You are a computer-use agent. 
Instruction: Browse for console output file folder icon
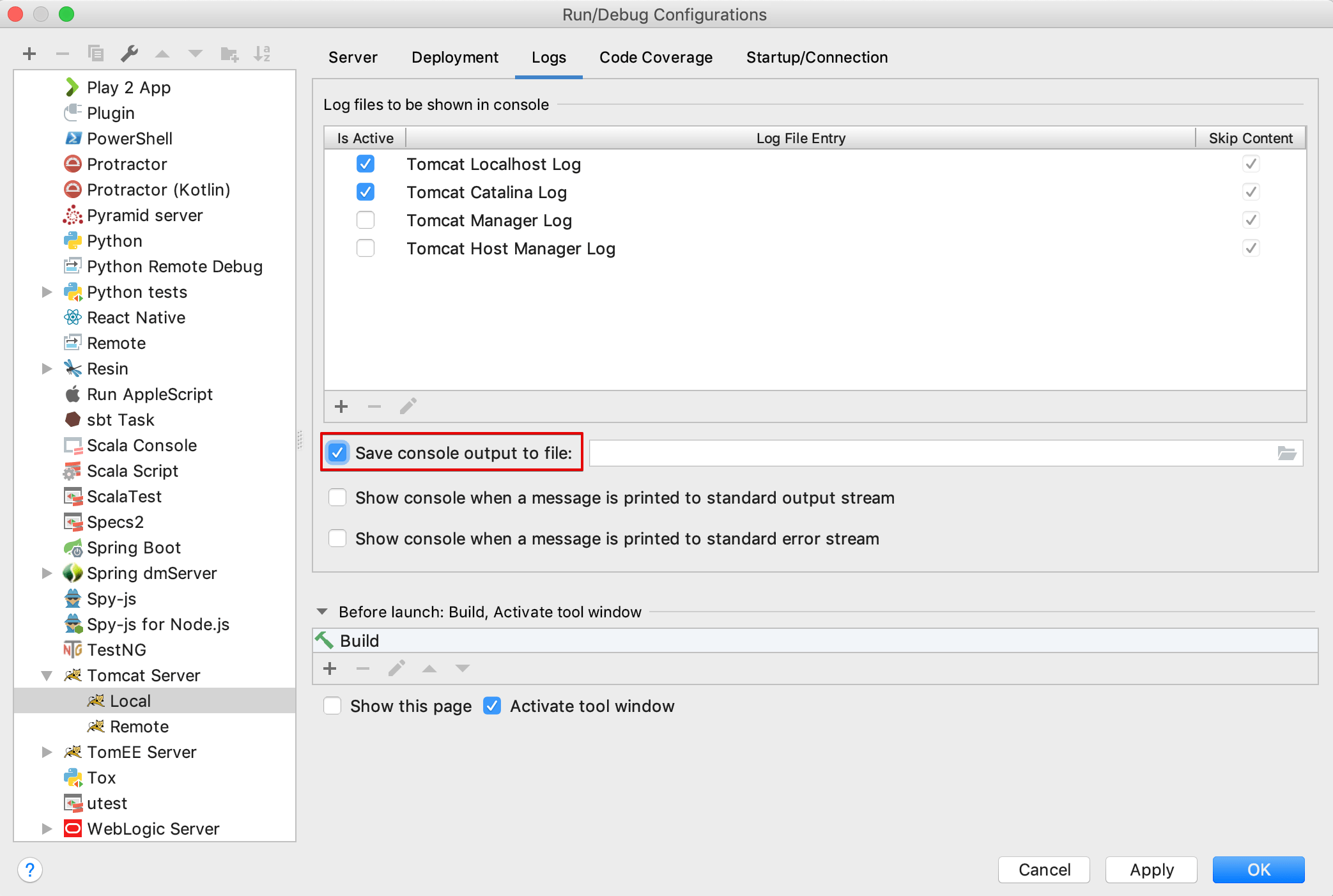(x=1286, y=453)
